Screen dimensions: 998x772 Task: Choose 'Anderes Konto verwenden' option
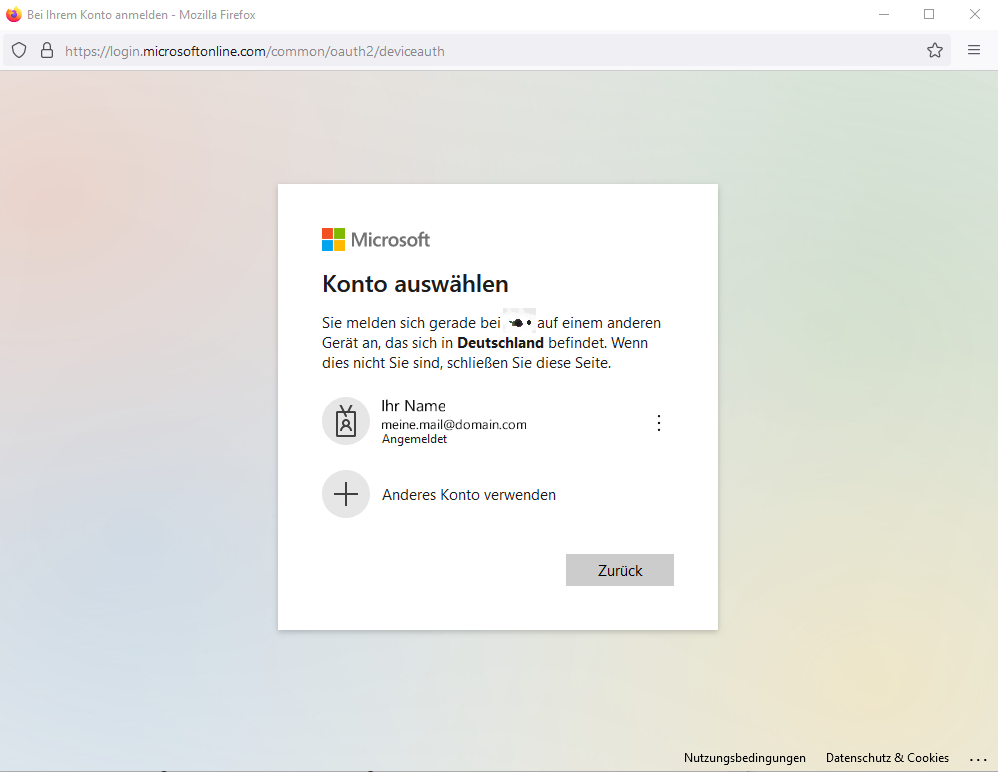468,495
